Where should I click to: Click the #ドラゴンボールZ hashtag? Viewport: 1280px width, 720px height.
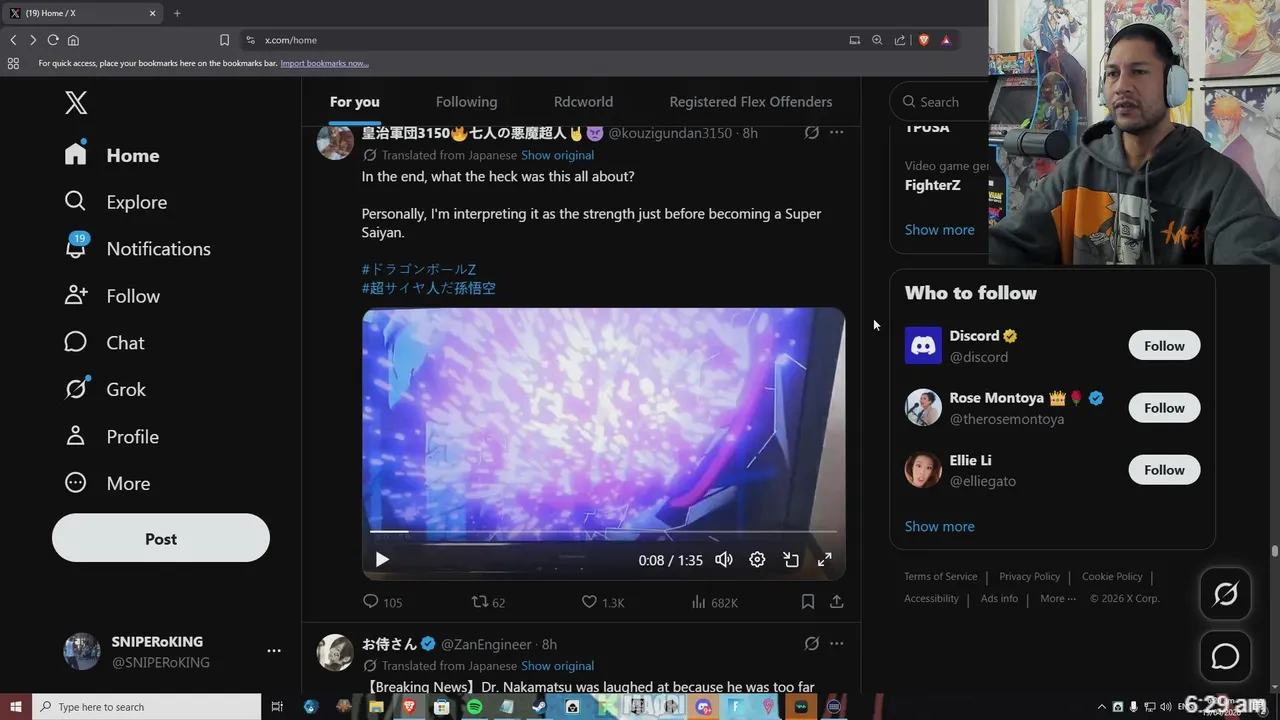coord(418,269)
